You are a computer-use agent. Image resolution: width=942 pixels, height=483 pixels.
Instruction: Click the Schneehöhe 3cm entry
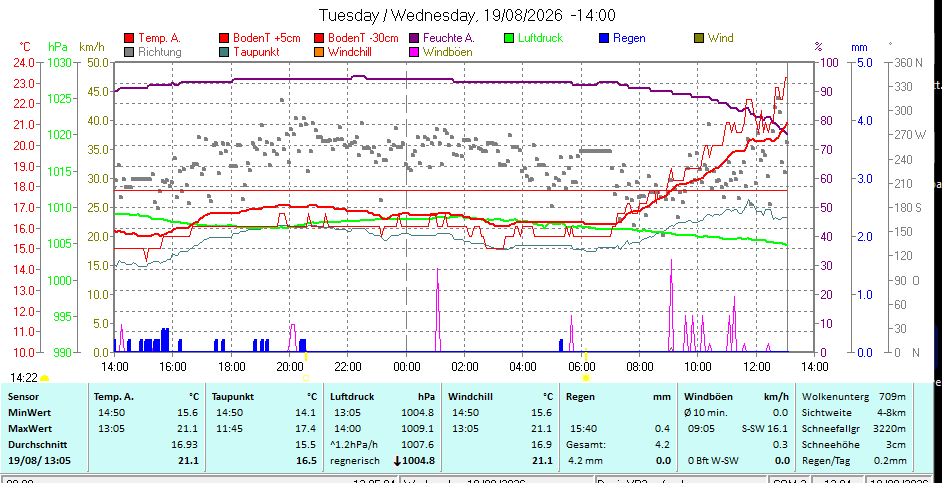pos(854,445)
